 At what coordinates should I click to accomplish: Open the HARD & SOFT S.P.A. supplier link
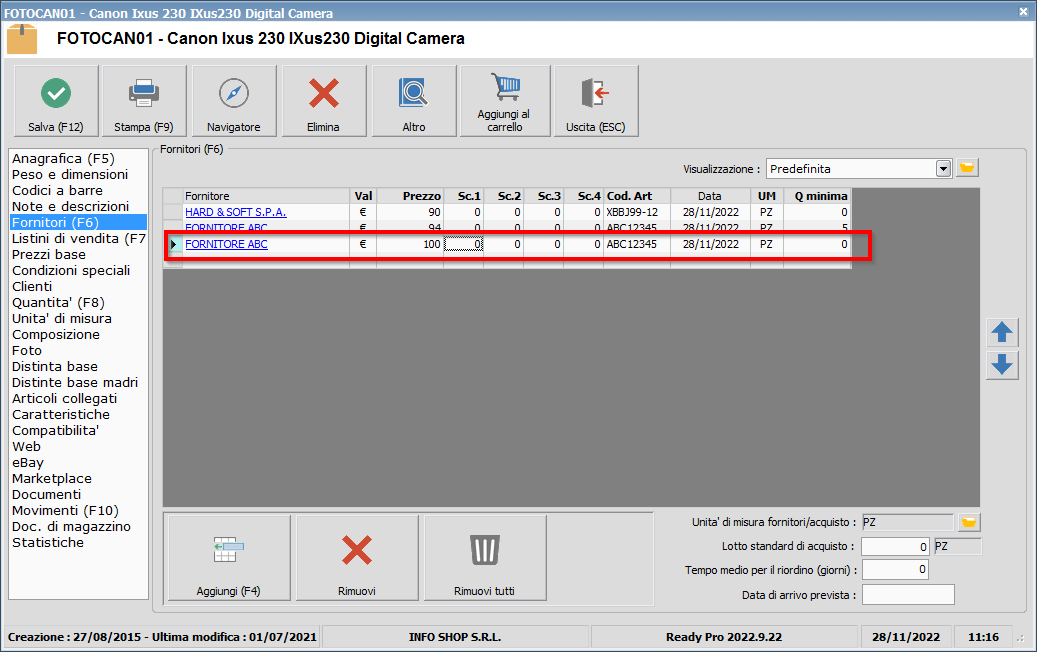(x=235, y=212)
